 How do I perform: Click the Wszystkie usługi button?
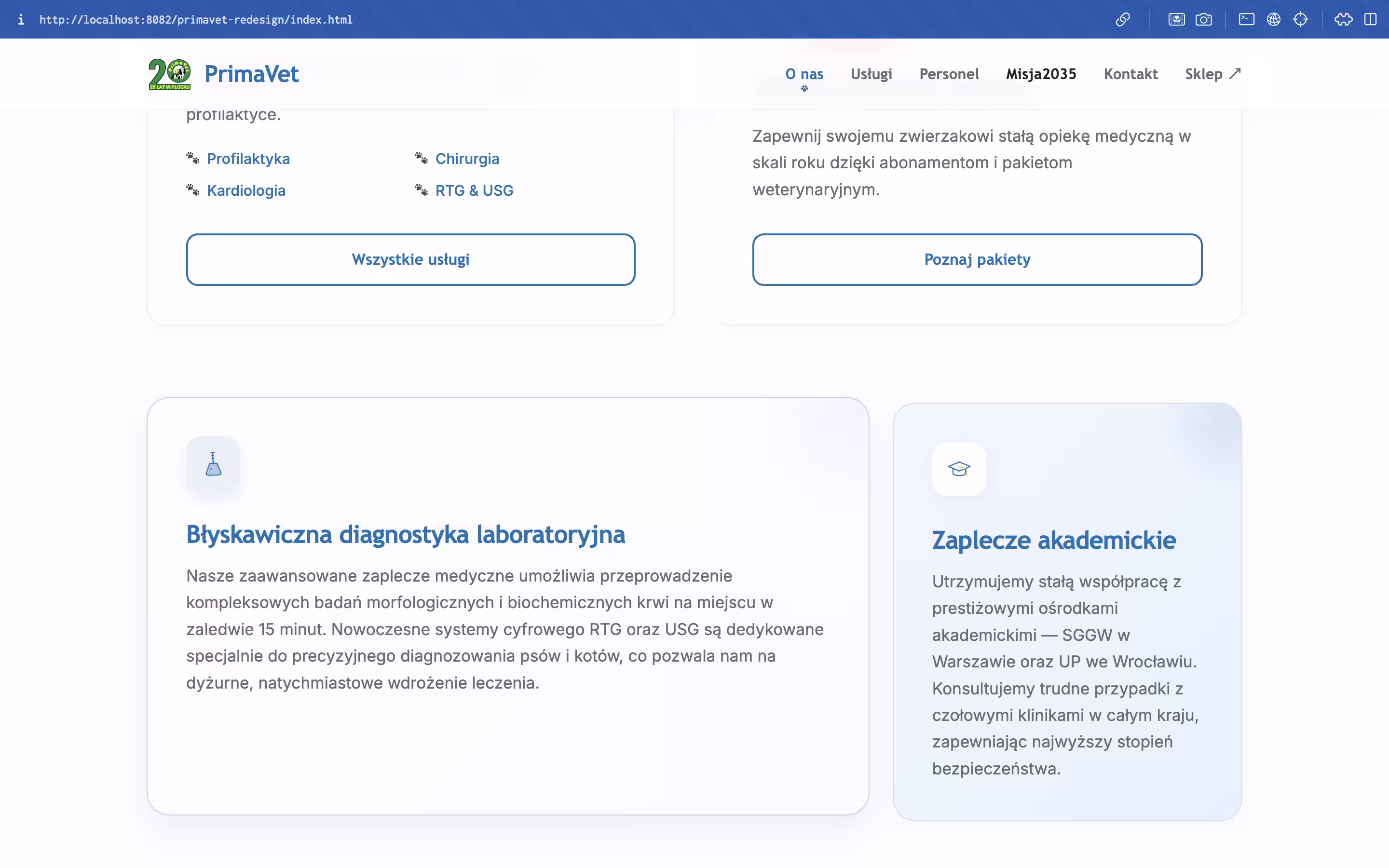click(x=411, y=259)
